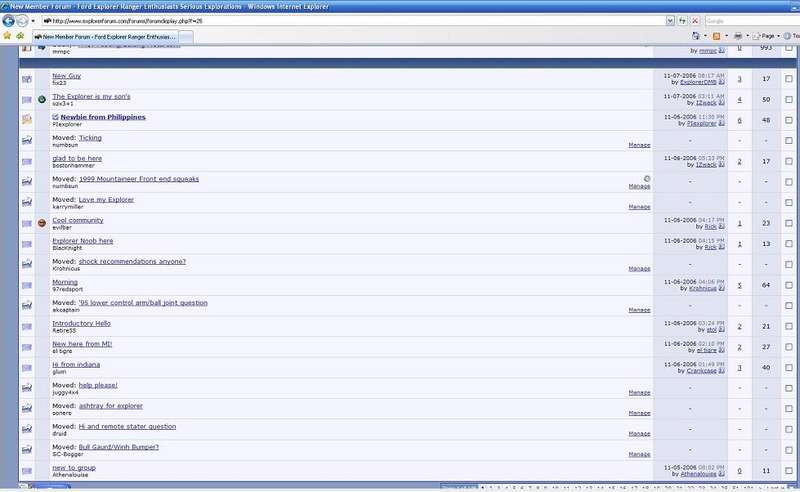
Task: Click the orange RSS Feeds icon
Action: [x=716, y=36]
